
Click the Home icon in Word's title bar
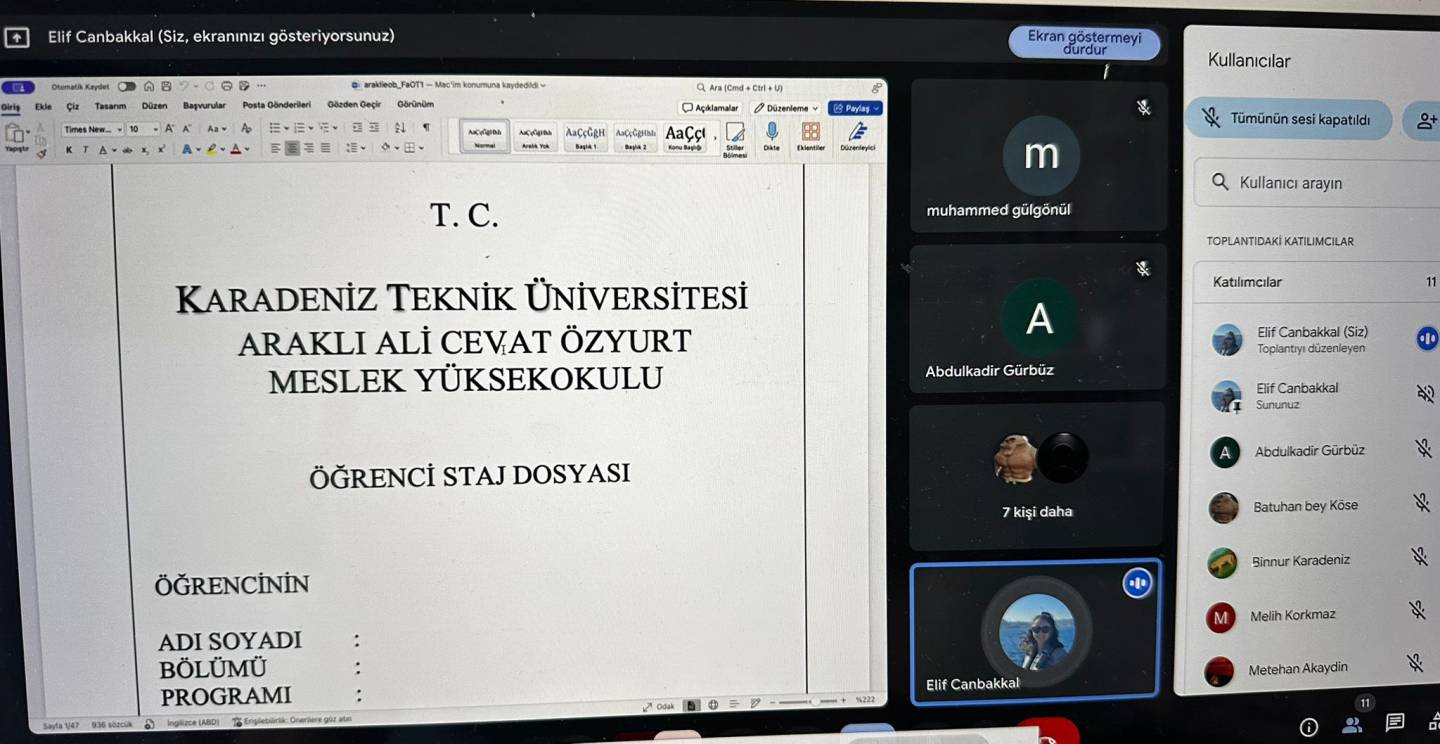pos(149,87)
